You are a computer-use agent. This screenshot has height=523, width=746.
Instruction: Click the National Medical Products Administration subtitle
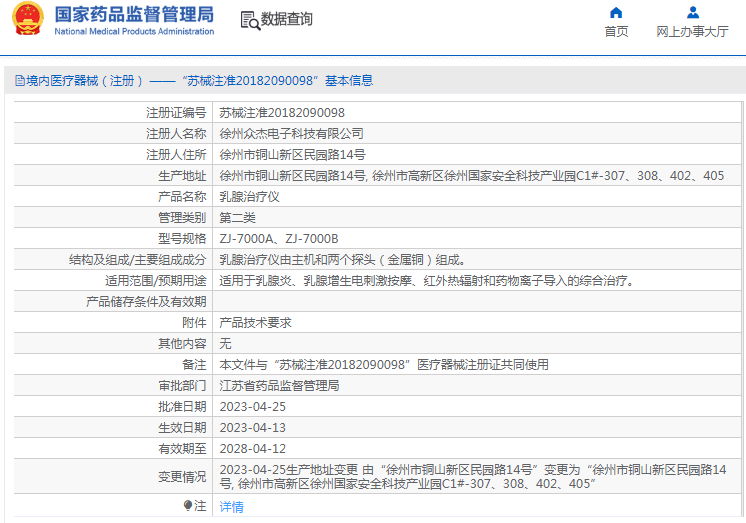click(x=134, y=32)
